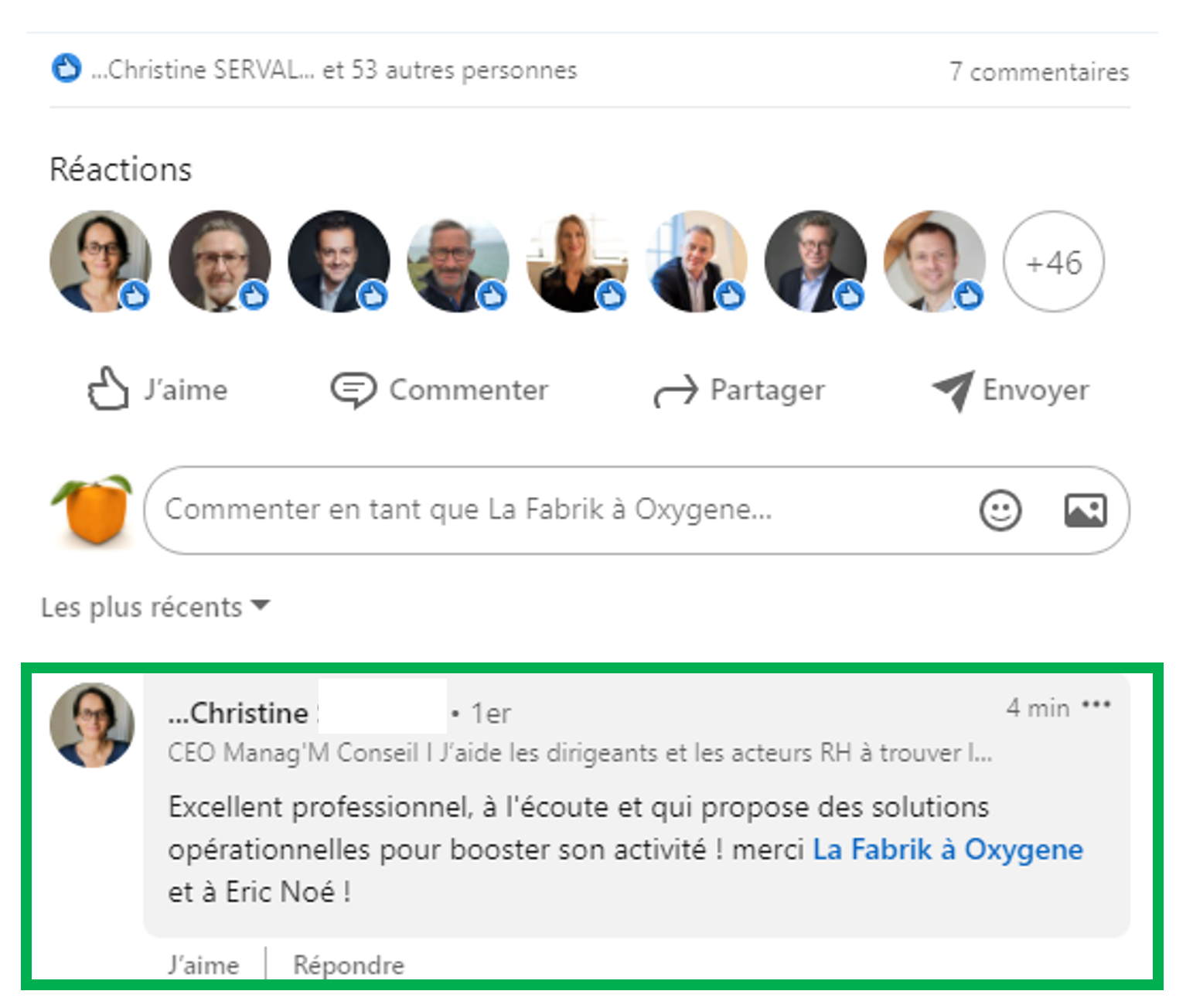Viewport: 1193px width, 1008px height.
Task: Click the thumbs-up J'aime post icon
Action: point(107,388)
